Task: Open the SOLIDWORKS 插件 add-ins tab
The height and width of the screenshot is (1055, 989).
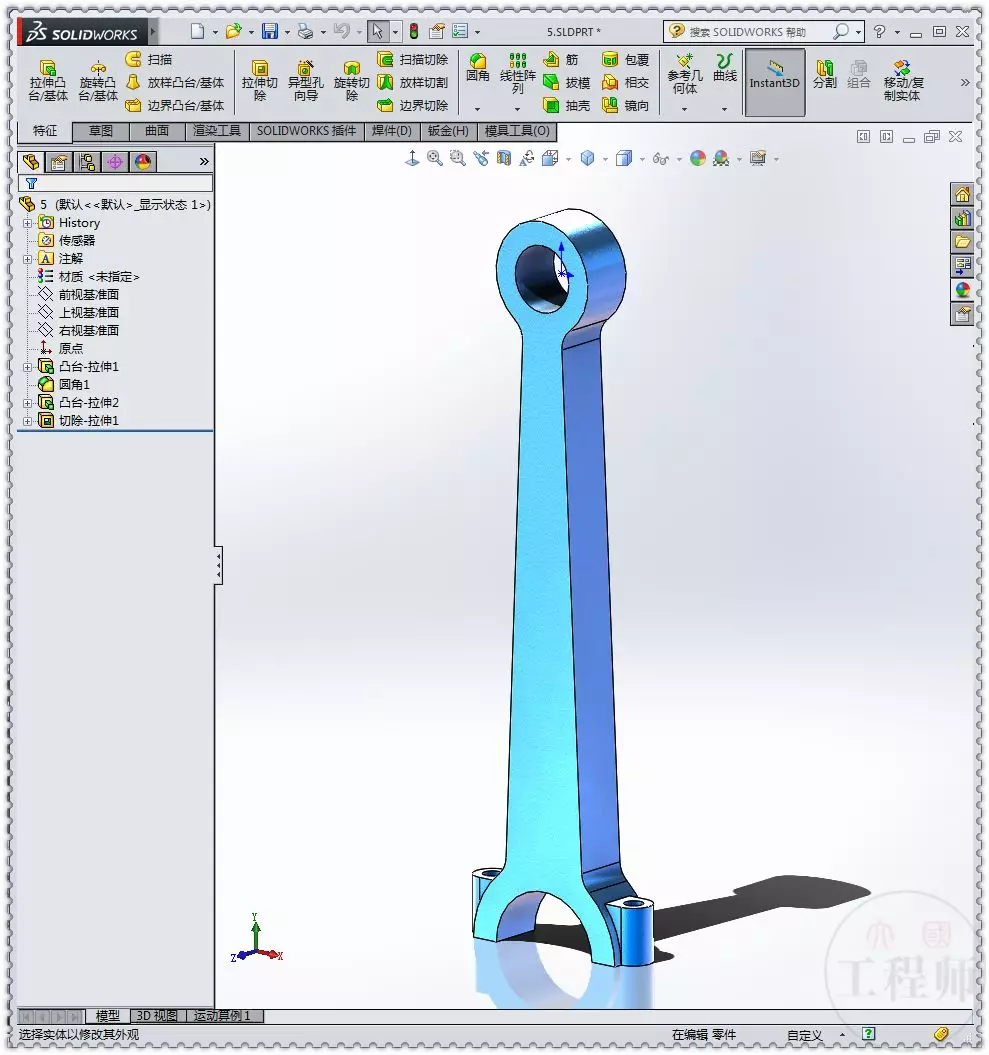Action: pyautogui.click(x=306, y=131)
